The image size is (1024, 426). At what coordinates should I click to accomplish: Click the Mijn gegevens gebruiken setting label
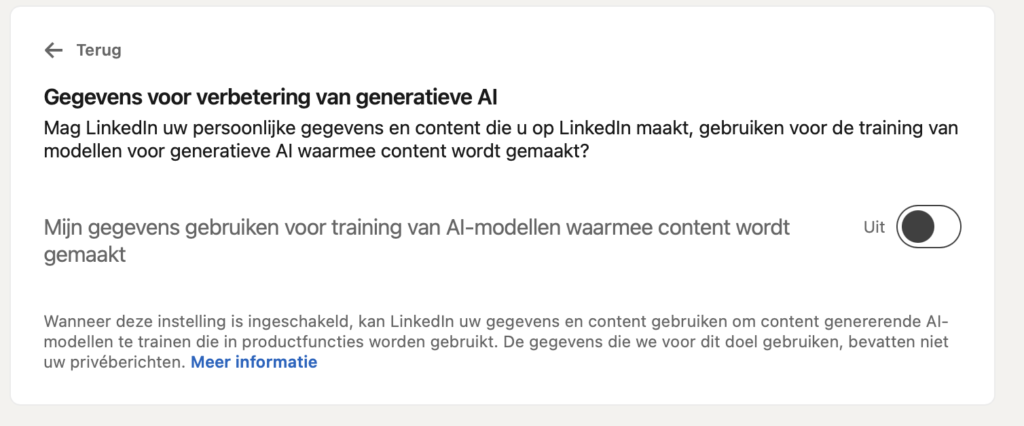pyautogui.click(x=416, y=228)
